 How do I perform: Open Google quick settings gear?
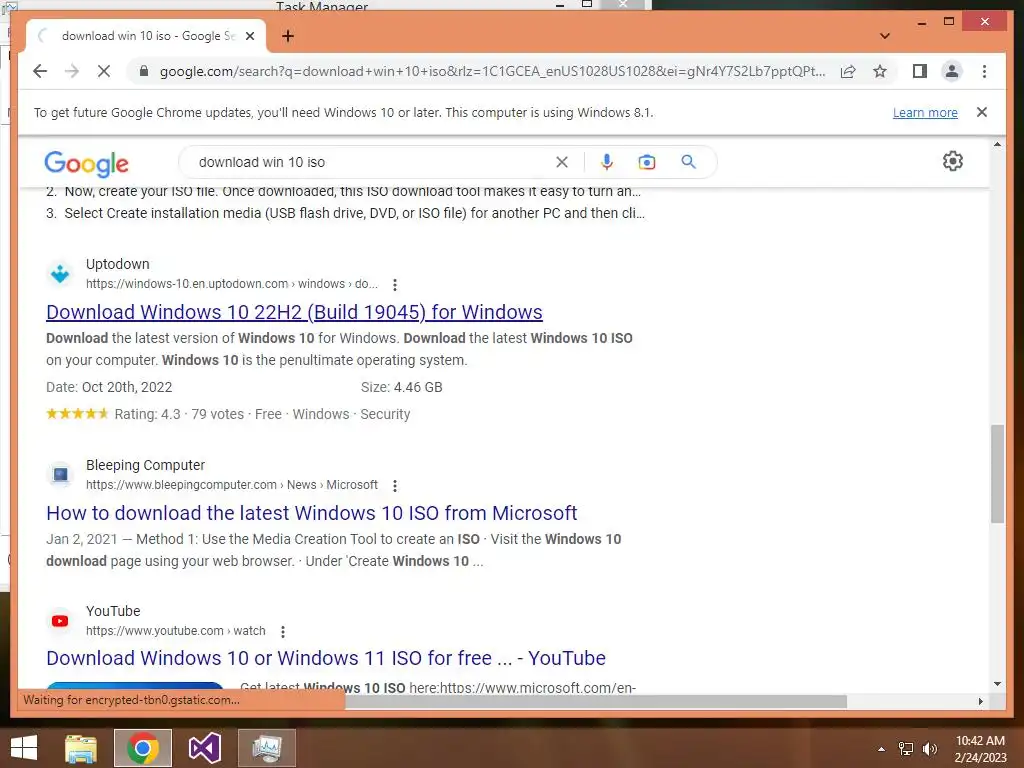[953, 161]
